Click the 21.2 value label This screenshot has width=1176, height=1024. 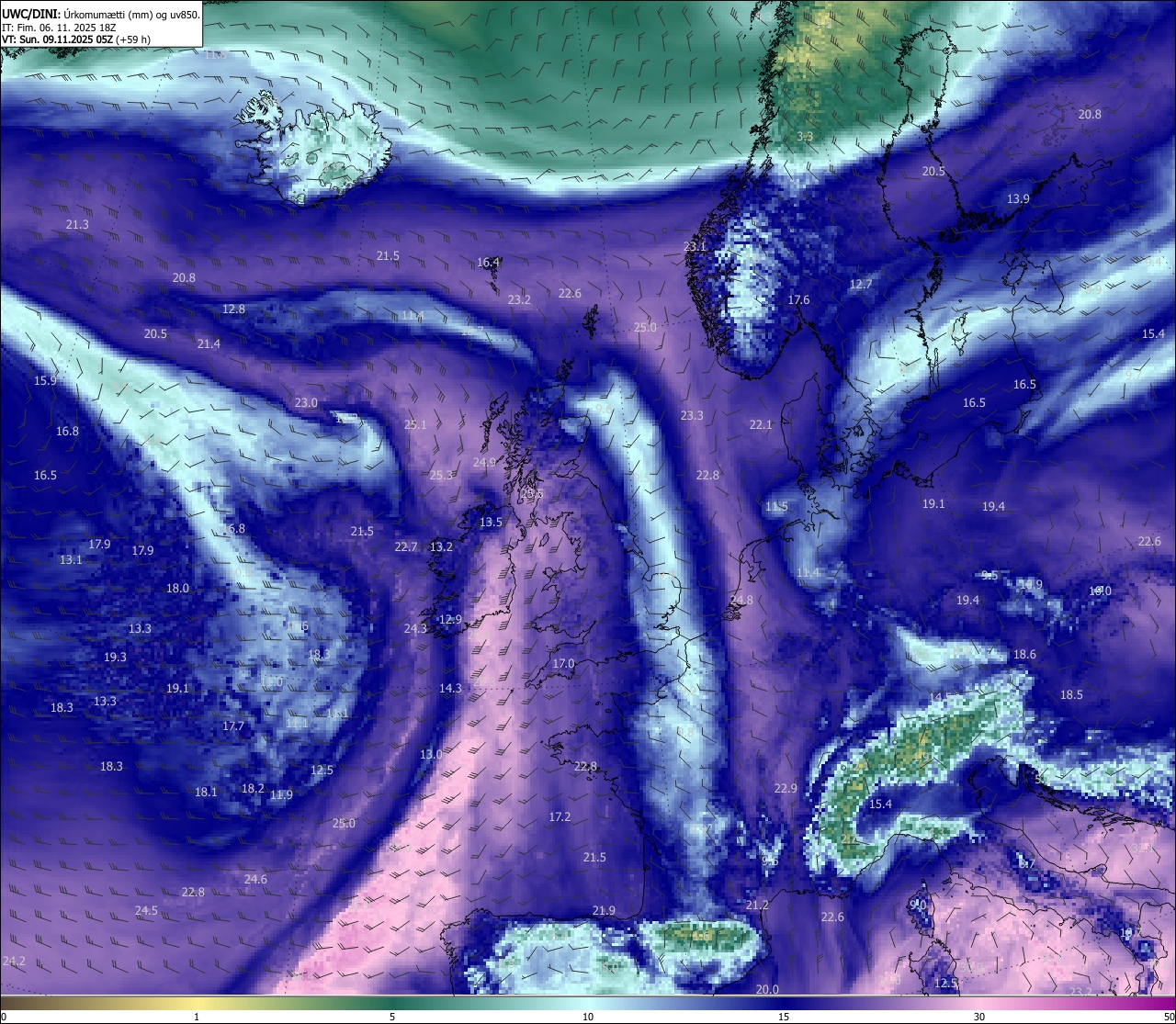click(757, 905)
